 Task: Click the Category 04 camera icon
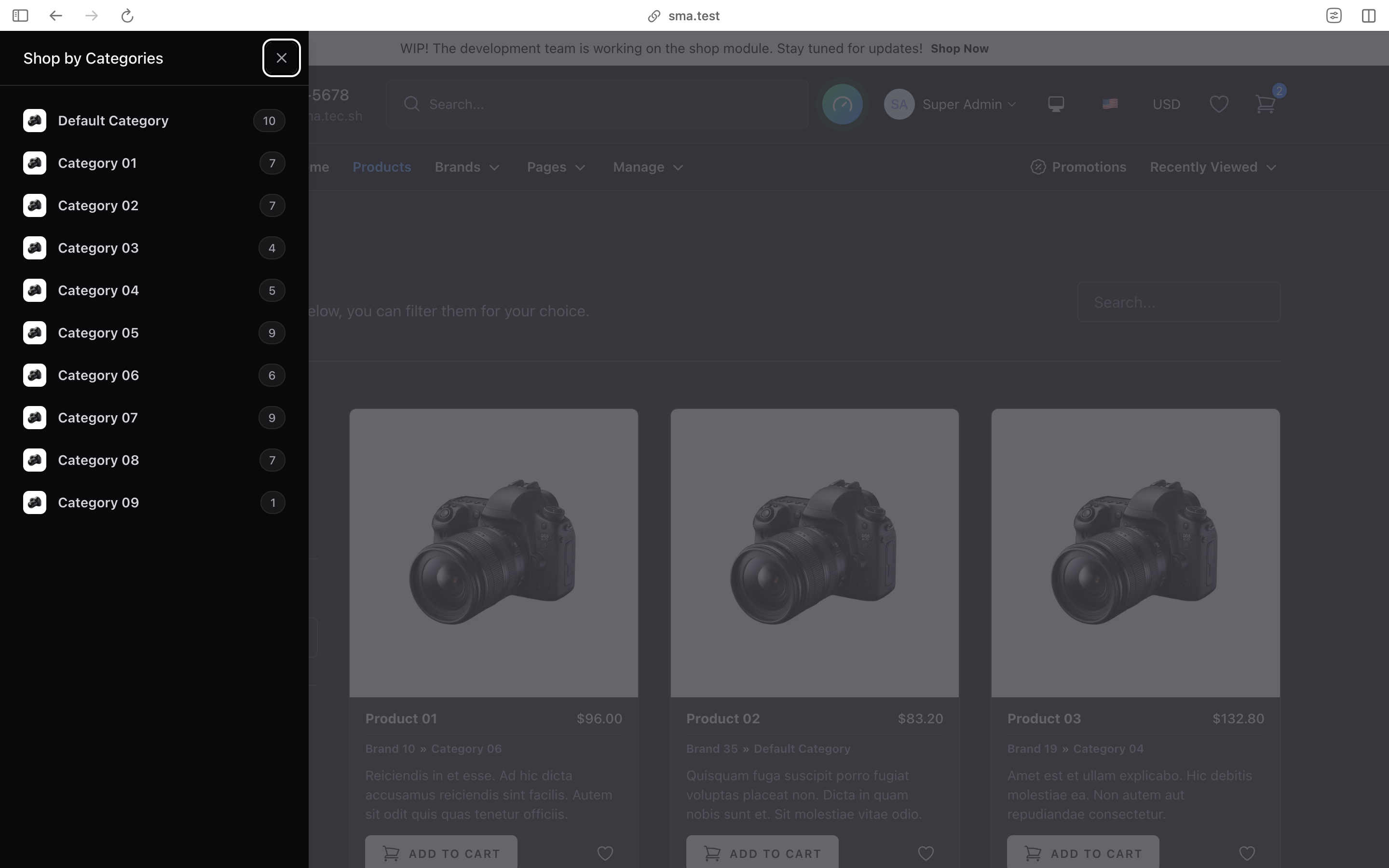click(x=34, y=290)
